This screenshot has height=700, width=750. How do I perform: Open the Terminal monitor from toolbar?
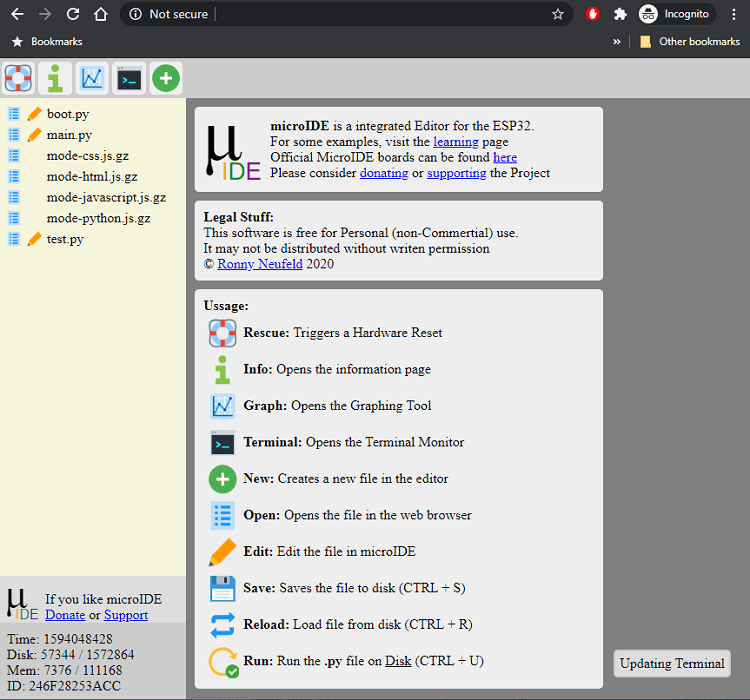130,77
